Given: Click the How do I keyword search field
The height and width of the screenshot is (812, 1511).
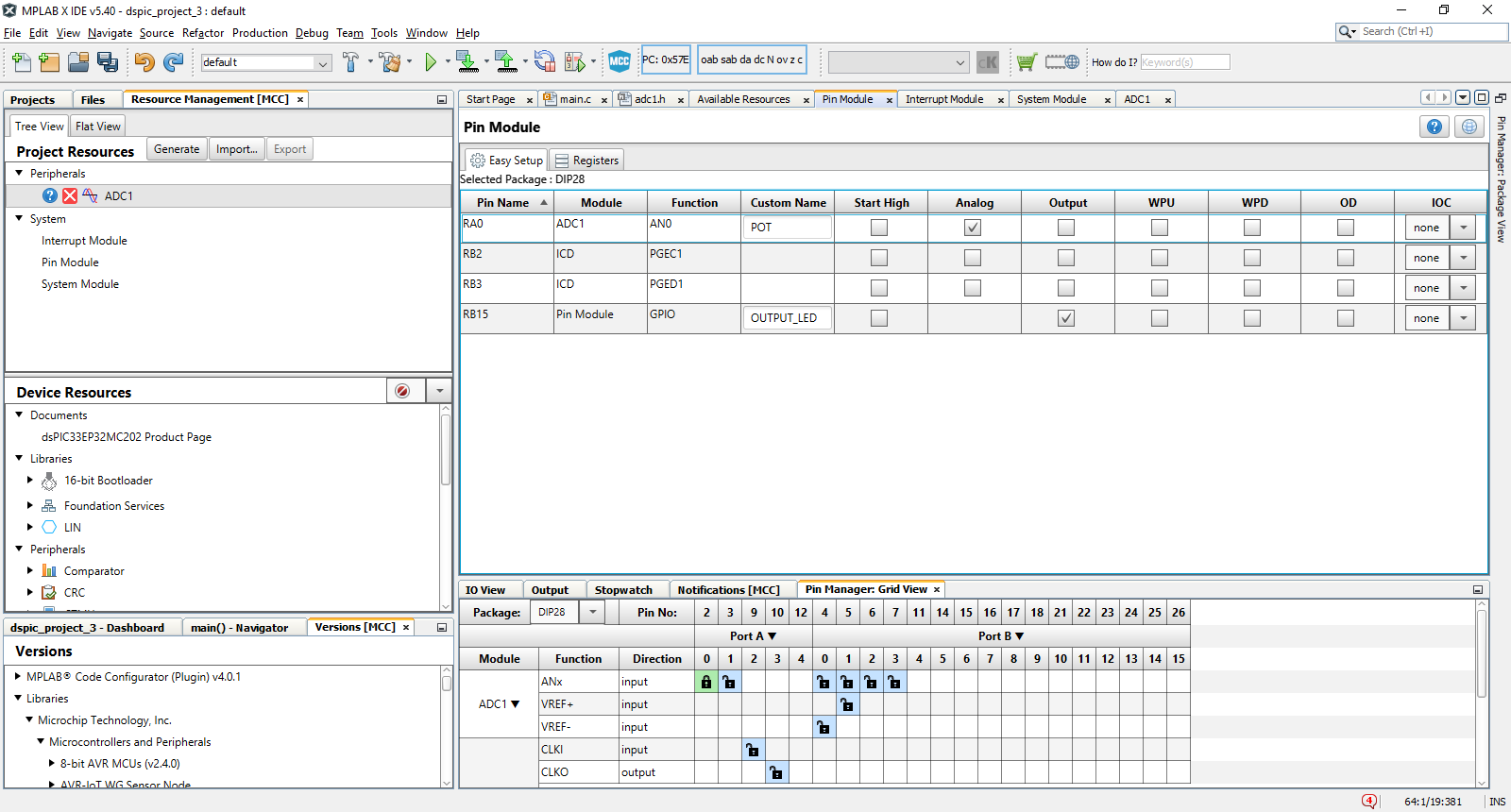Looking at the screenshot, I should pyautogui.click(x=1185, y=62).
